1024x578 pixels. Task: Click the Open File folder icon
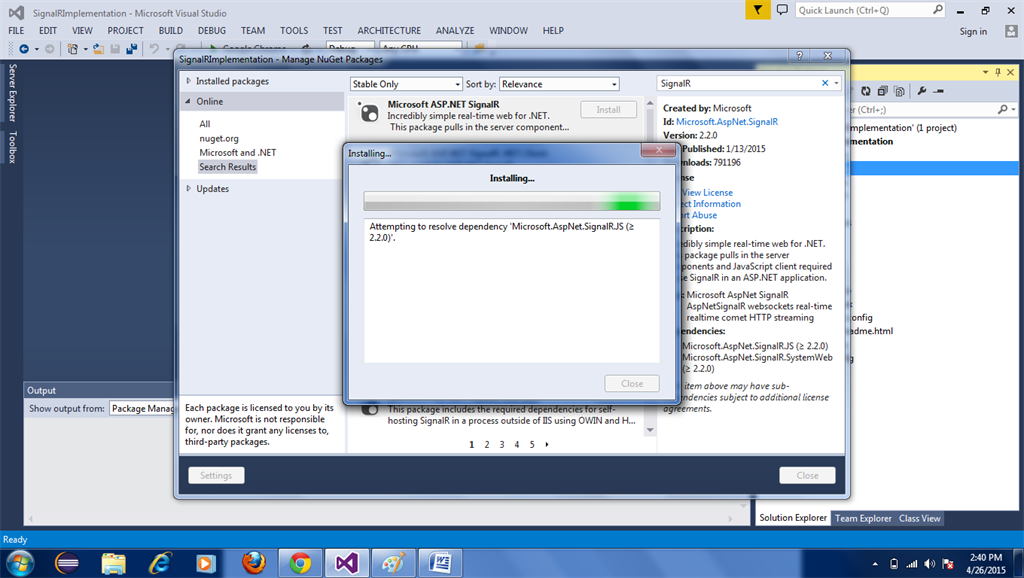[x=98, y=49]
